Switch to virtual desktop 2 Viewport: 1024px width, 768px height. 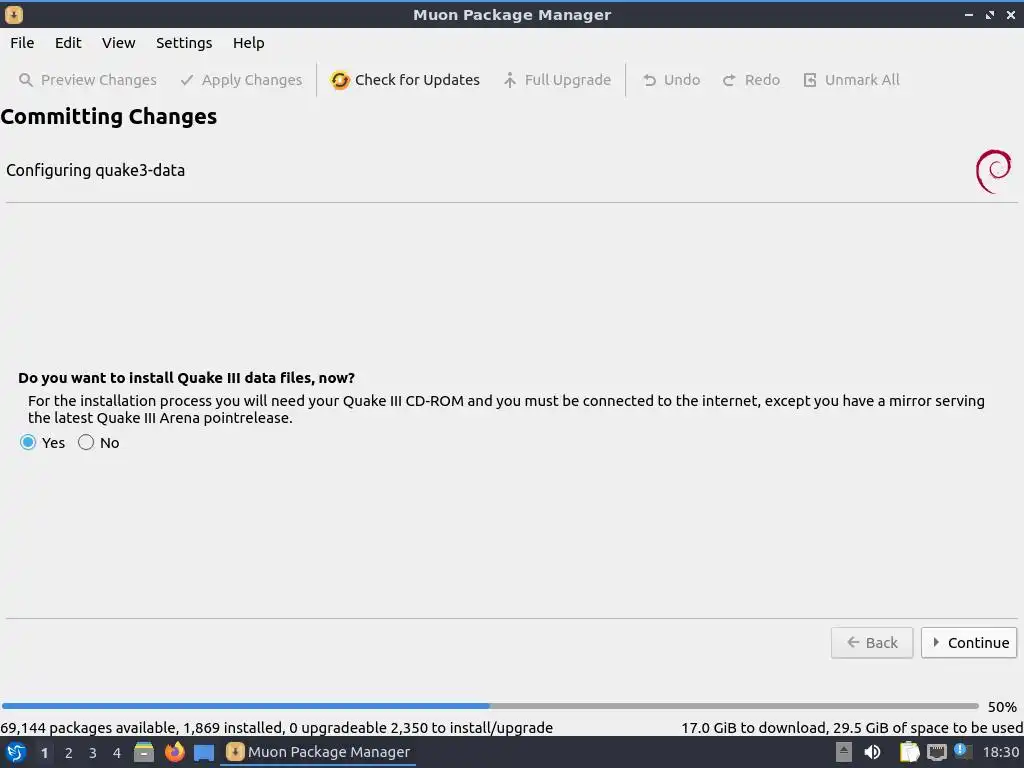(x=69, y=753)
